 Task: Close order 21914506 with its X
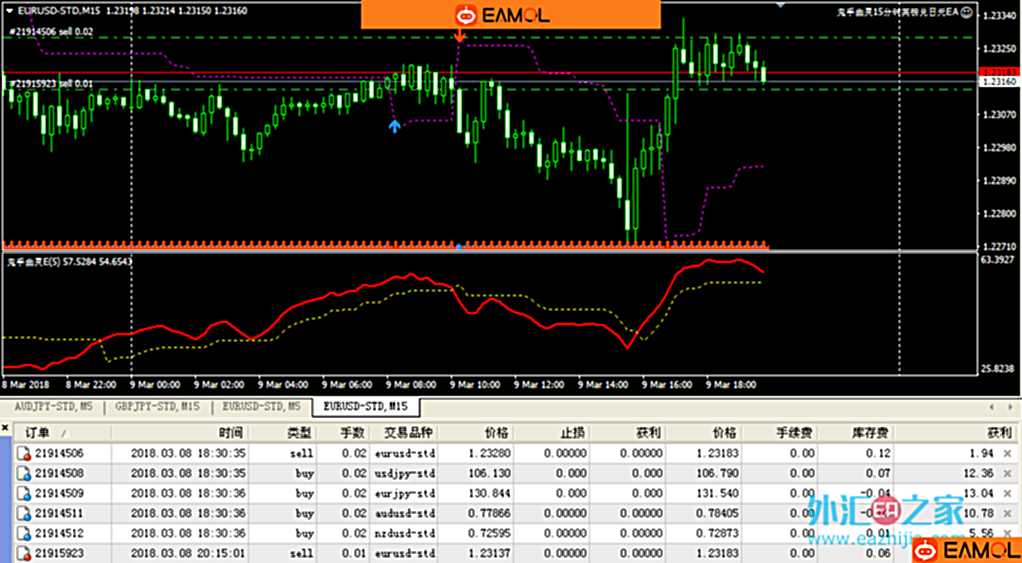pyautogui.click(x=1007, y=454)
